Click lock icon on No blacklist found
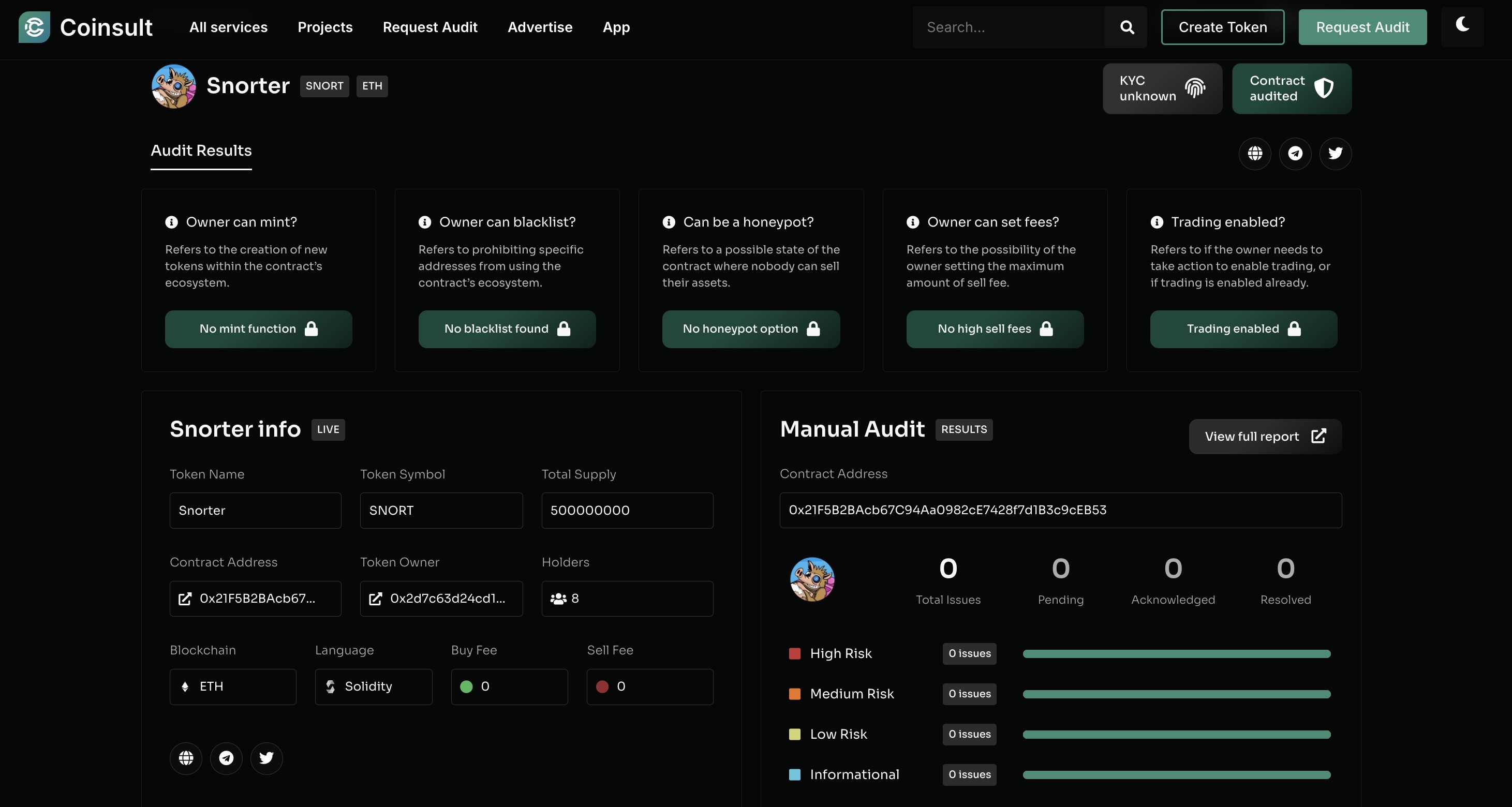The width and height of the screenshot is (1512, 807). coord(564,328)
